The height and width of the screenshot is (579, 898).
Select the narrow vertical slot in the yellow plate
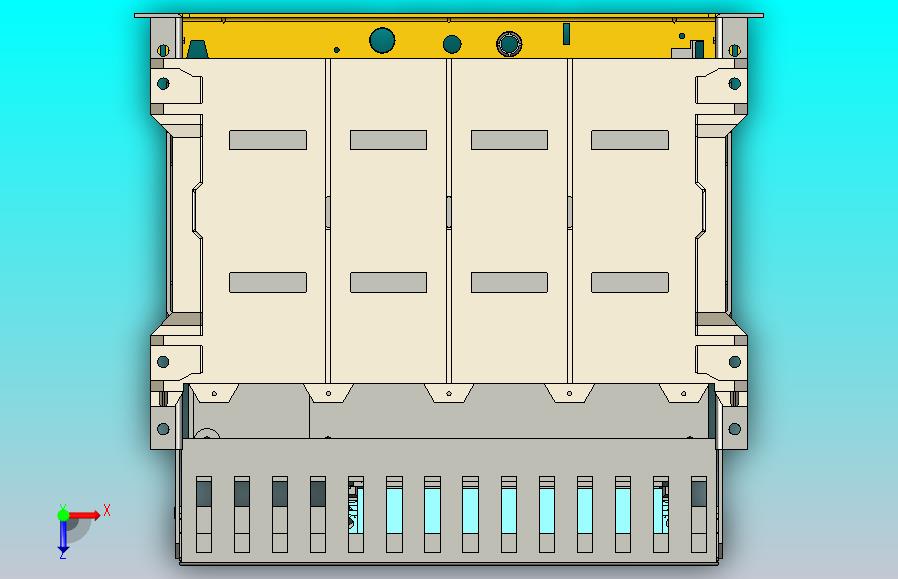click(x=566, y=34)
